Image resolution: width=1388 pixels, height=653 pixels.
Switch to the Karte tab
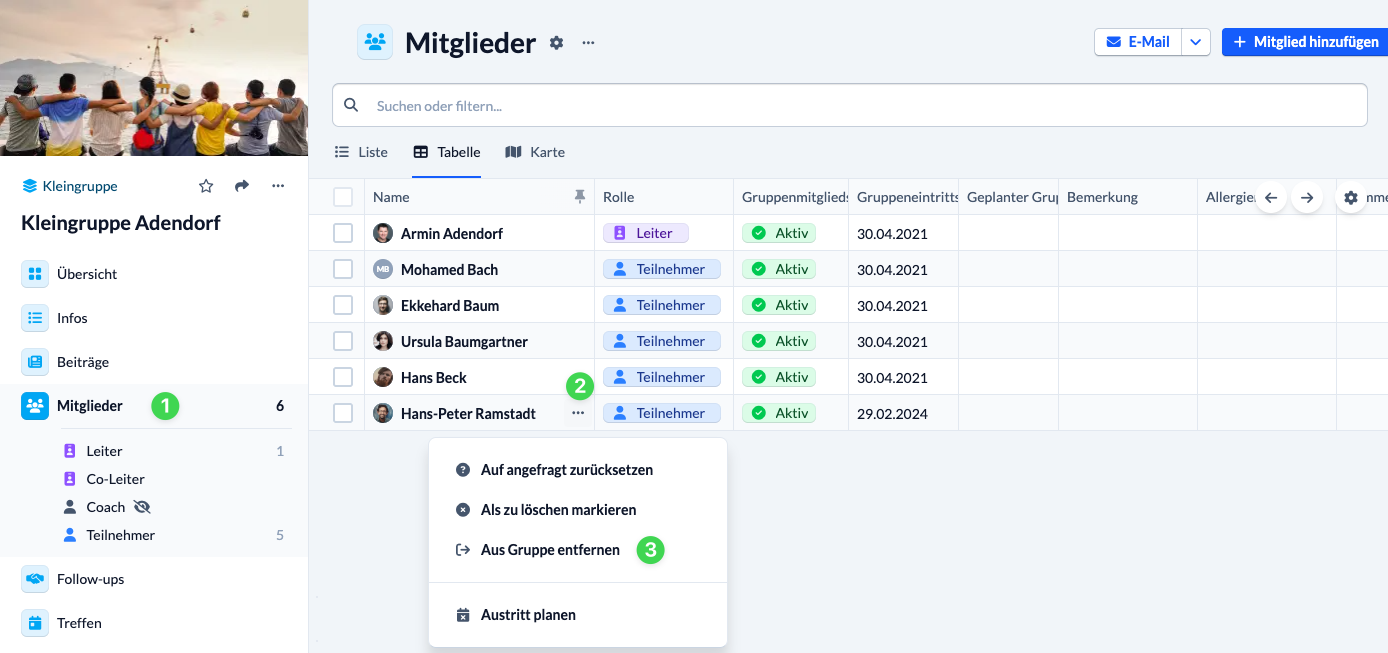pyautogui.click(x=535, y=152)
